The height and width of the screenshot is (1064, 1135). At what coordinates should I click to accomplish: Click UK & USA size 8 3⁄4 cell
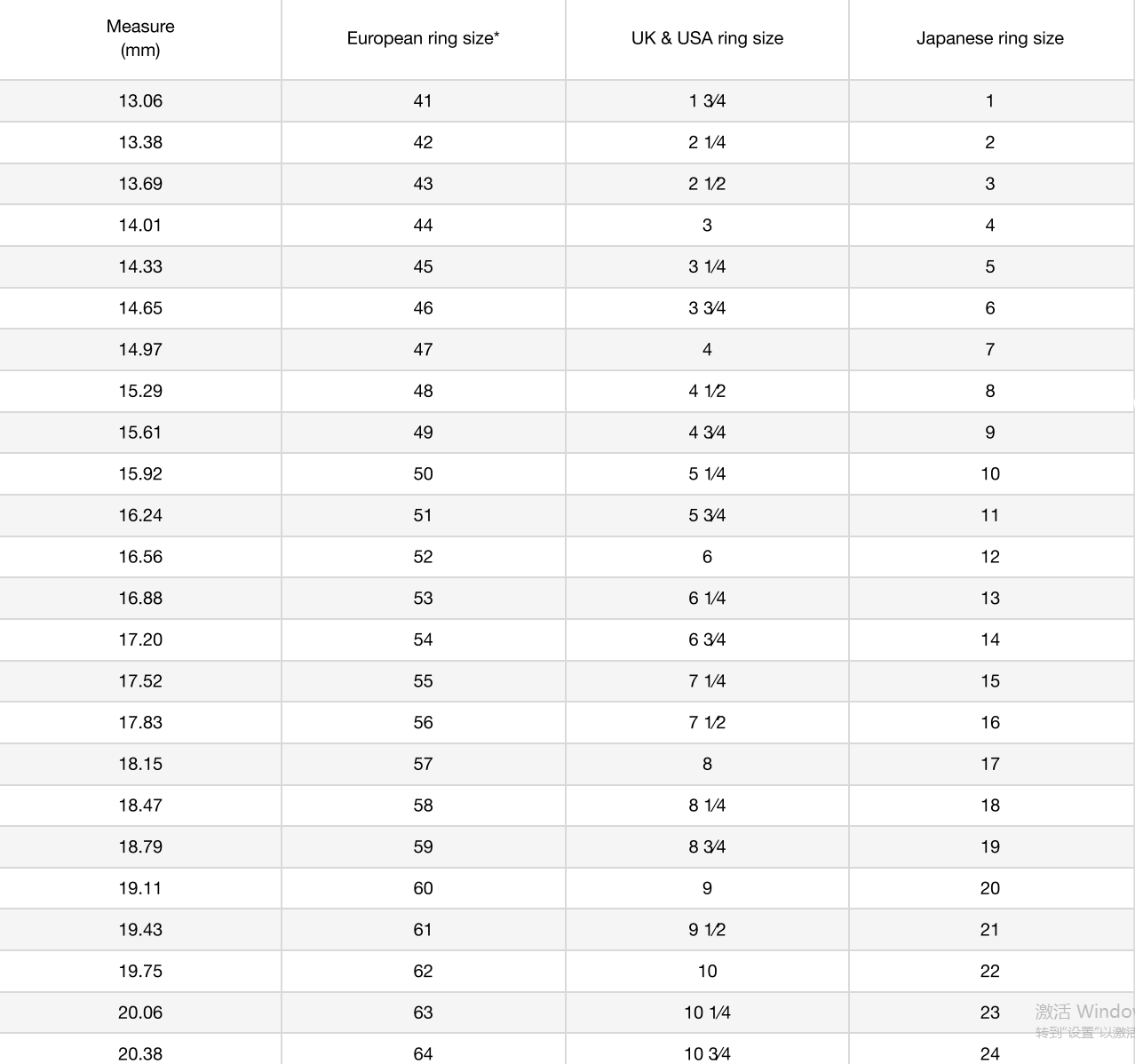click(x=707, y=847)
